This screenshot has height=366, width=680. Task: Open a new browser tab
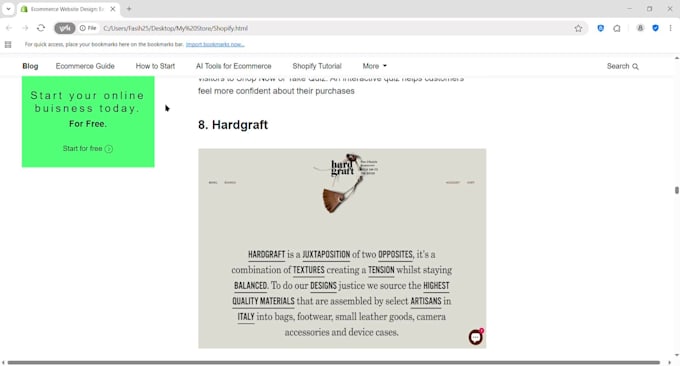(x=129, y=9)
